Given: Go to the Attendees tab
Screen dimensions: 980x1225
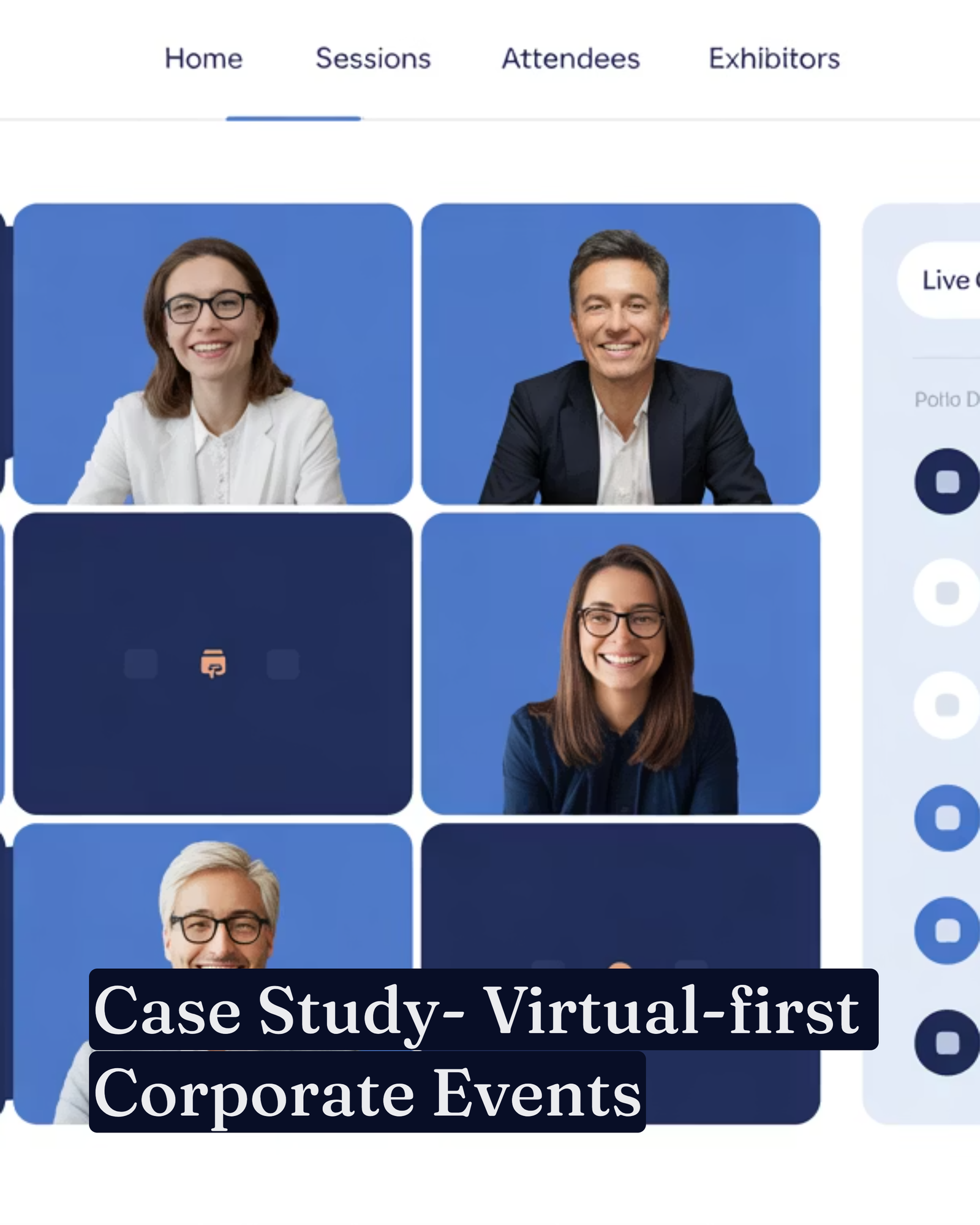Looking at the screenshot, I should click(571, 59).
